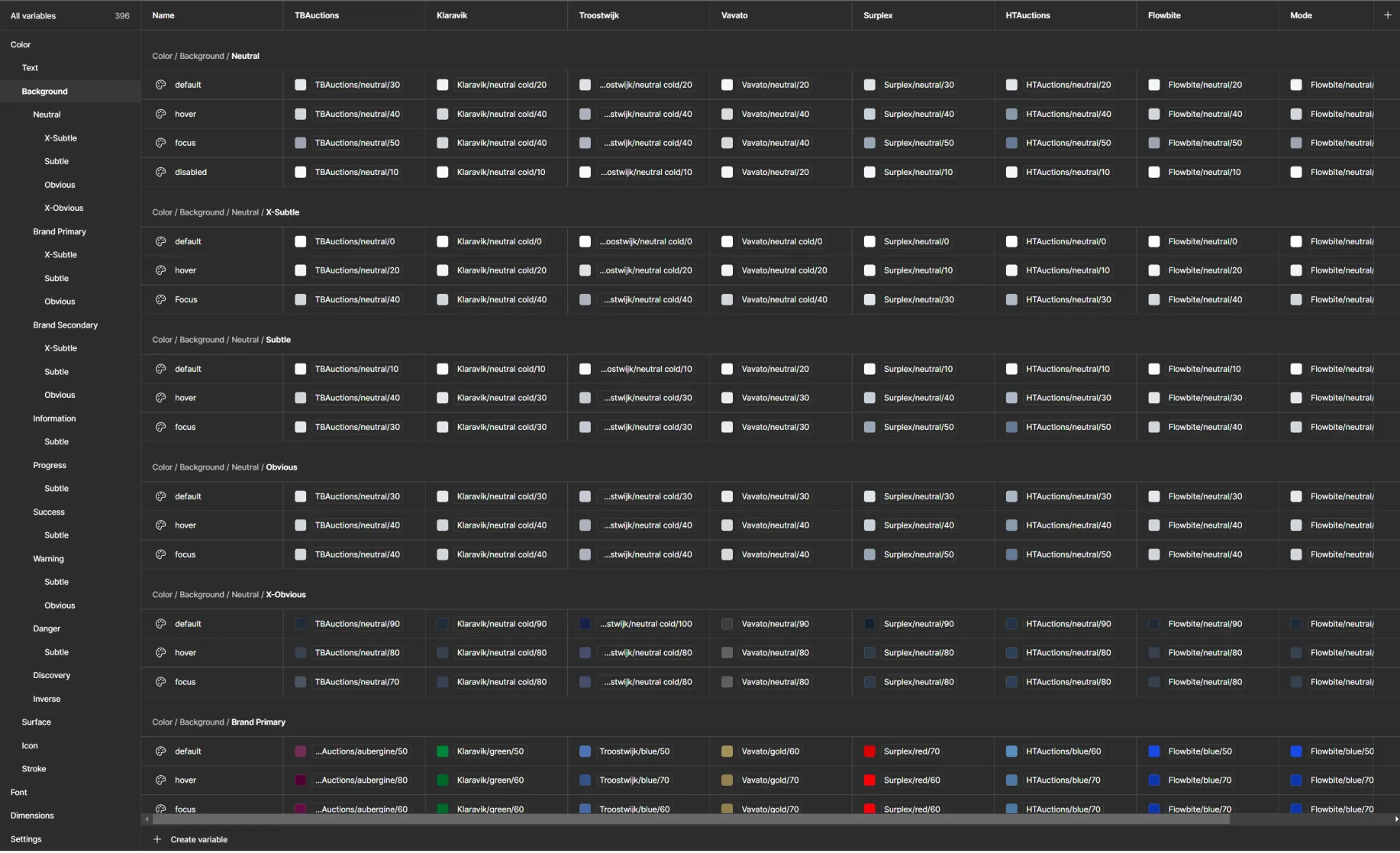Click the green Klaravik/green/50 swatch
The width and height of the screenshot is (1400, 853).
443,751
